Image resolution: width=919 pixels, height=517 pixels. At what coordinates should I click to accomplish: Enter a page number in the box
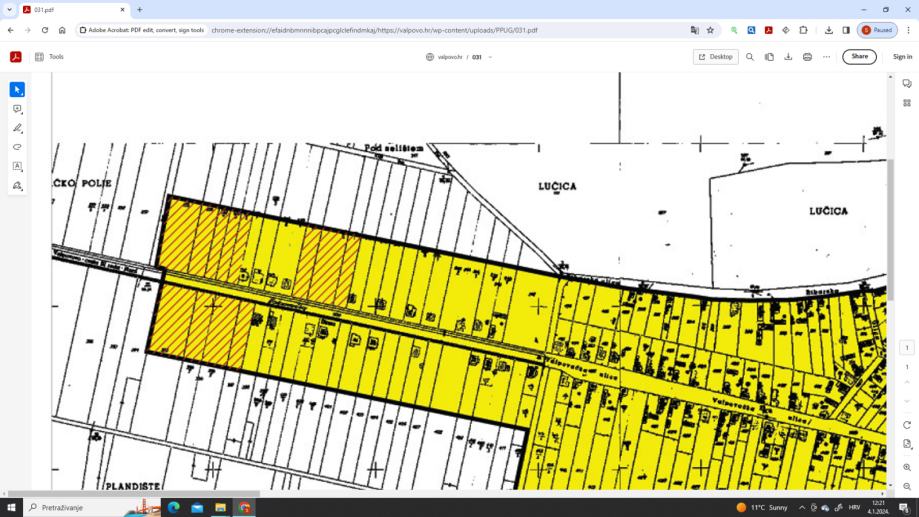point(907,347)
